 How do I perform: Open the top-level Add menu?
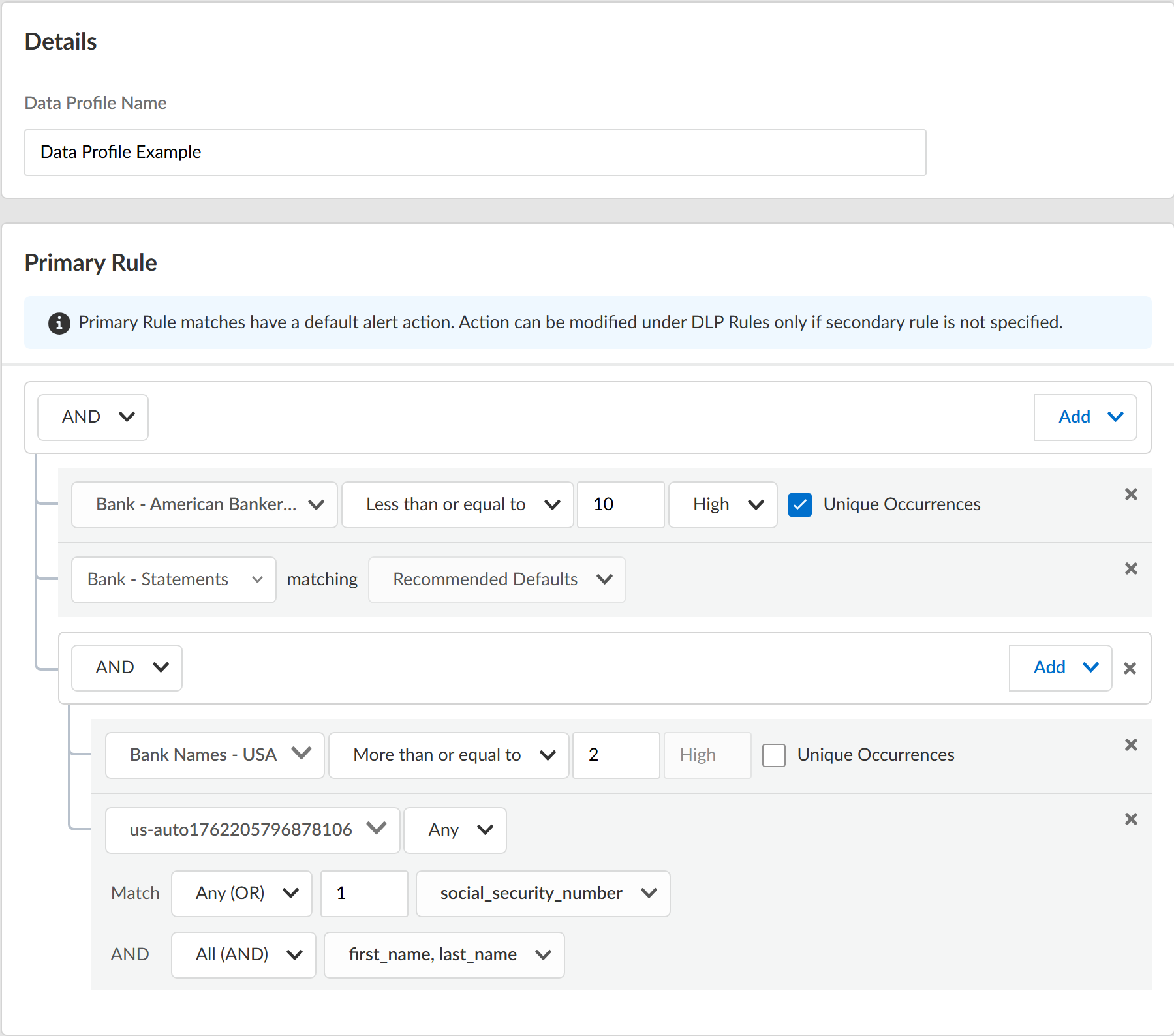click(x=1085, y=418)
